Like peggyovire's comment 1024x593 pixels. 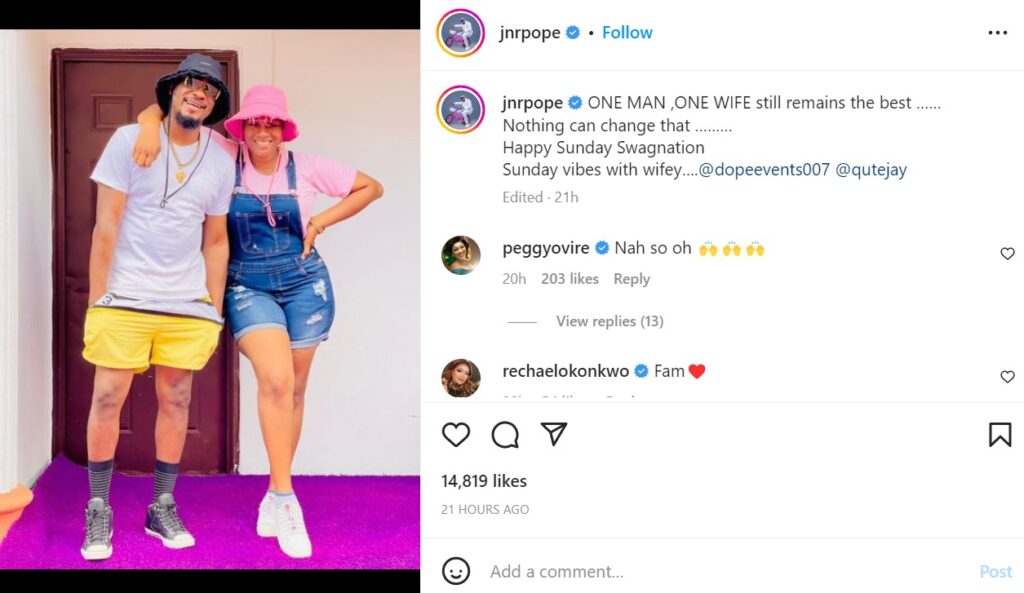click(x=1007, y=254)
